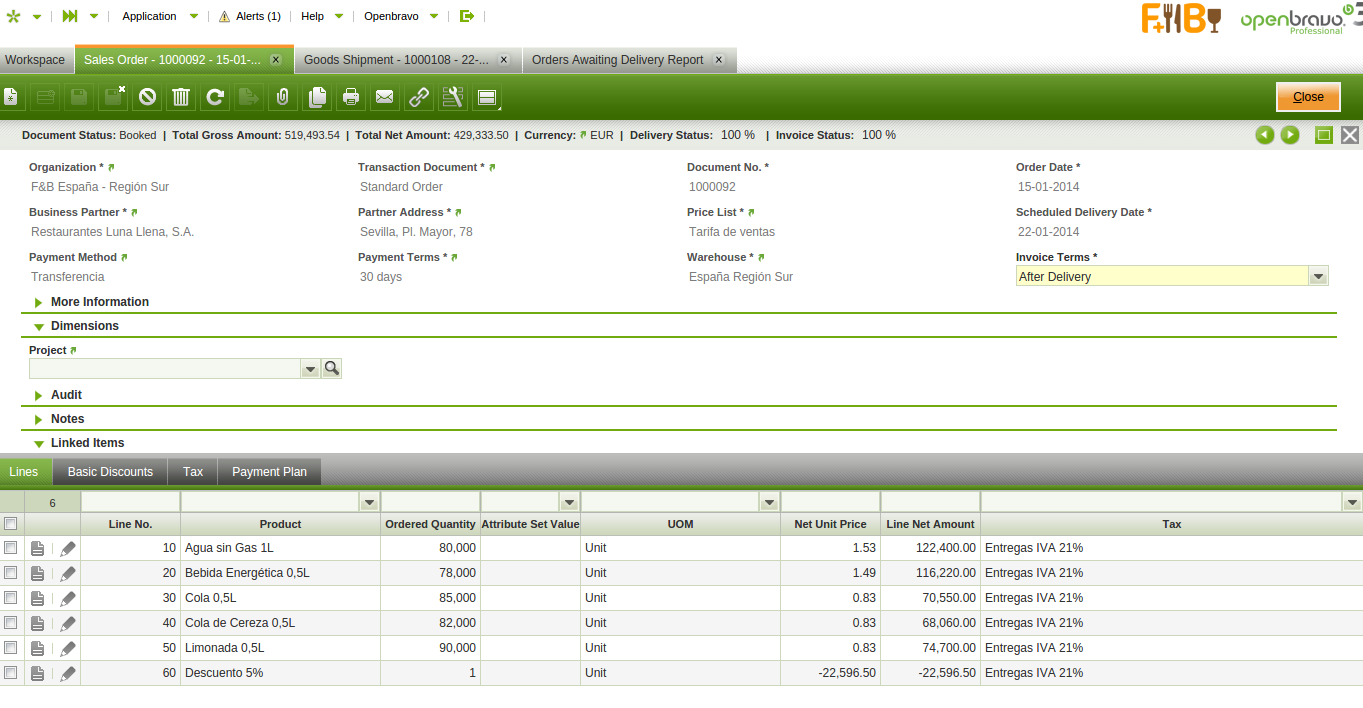1363x708 pixels.
Task: Click the maximize form green square icon
Action: 1324,135
